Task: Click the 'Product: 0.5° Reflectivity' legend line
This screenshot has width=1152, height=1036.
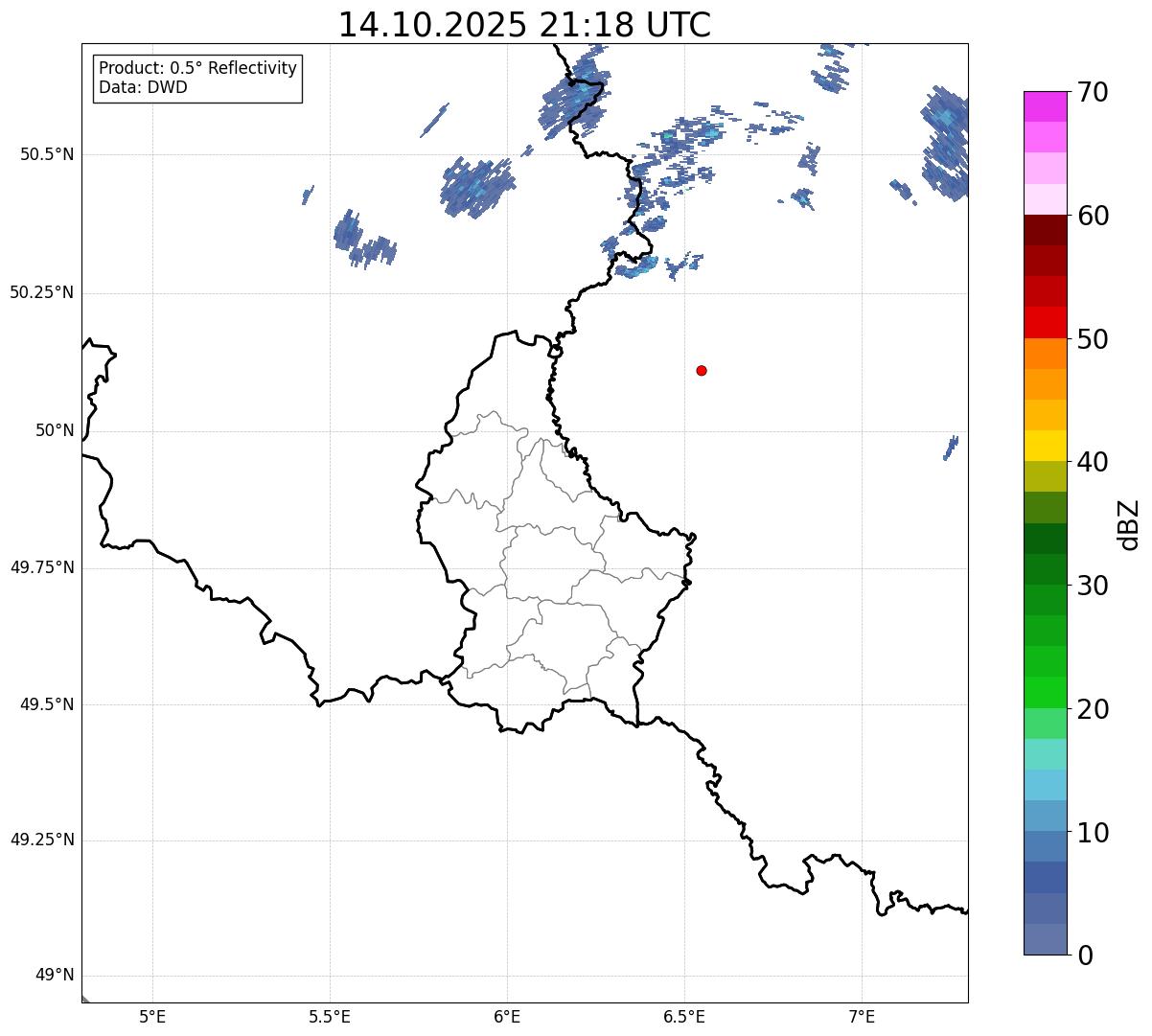Action: pos(197,68)
